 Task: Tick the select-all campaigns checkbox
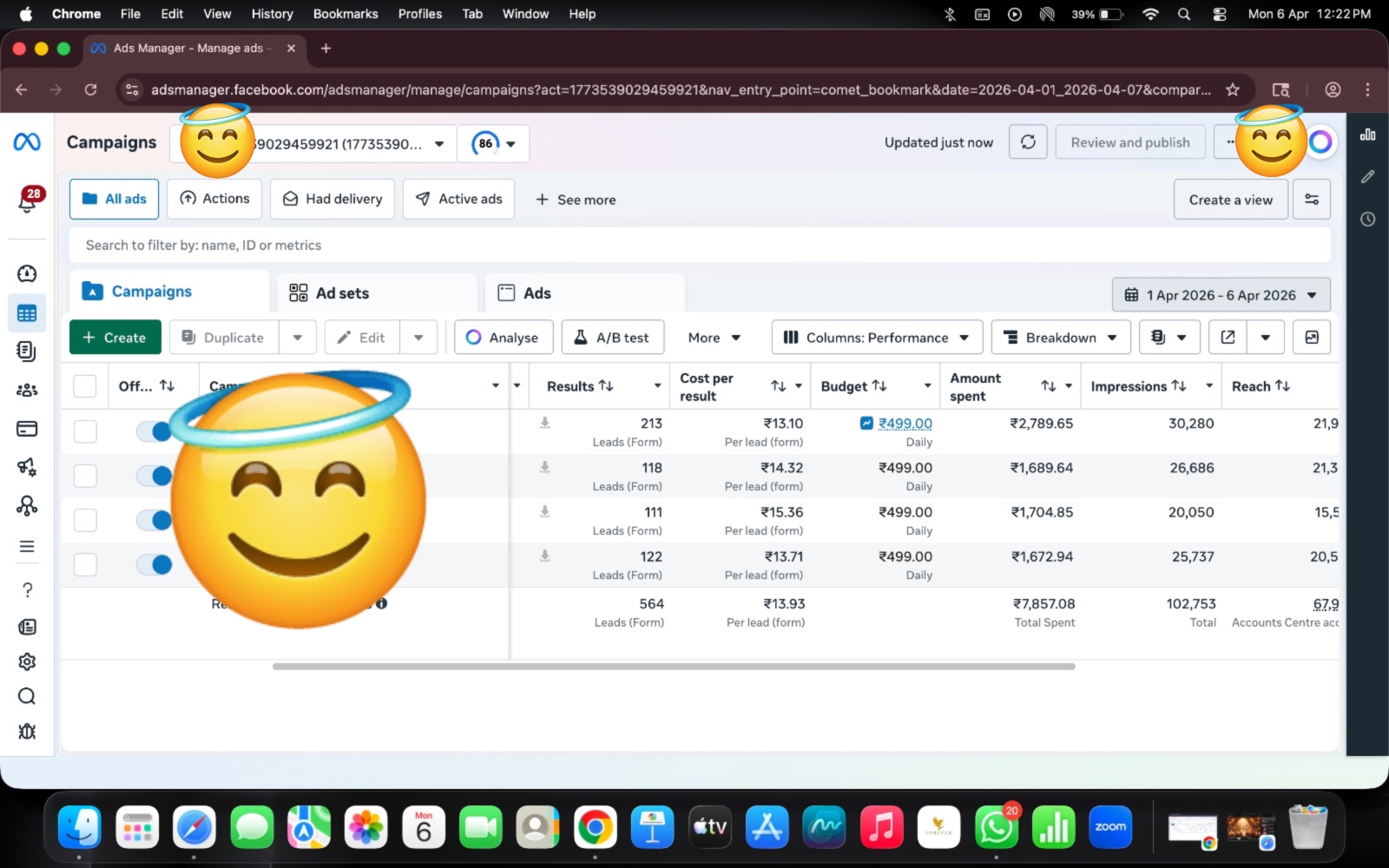coord(85,386)
